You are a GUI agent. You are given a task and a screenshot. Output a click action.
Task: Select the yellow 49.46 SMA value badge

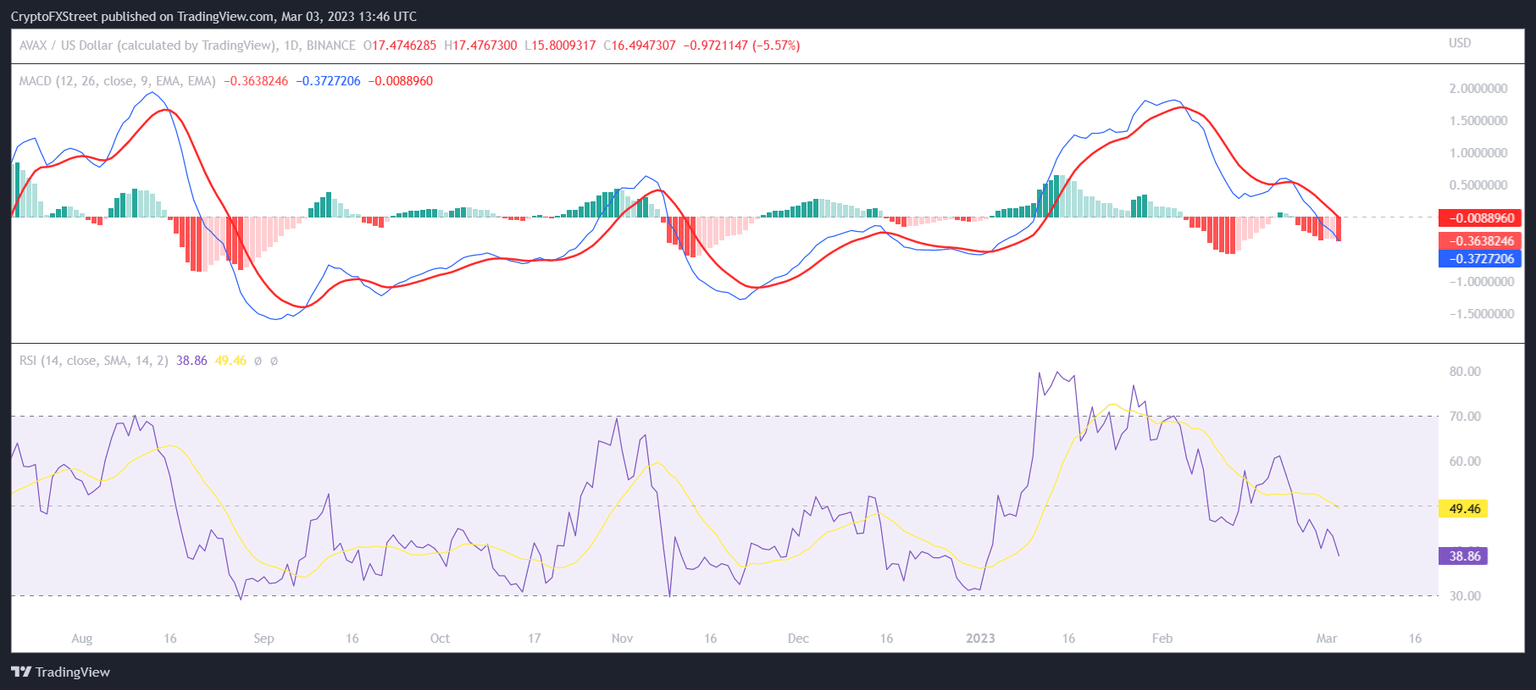[x=1462, y=509]
